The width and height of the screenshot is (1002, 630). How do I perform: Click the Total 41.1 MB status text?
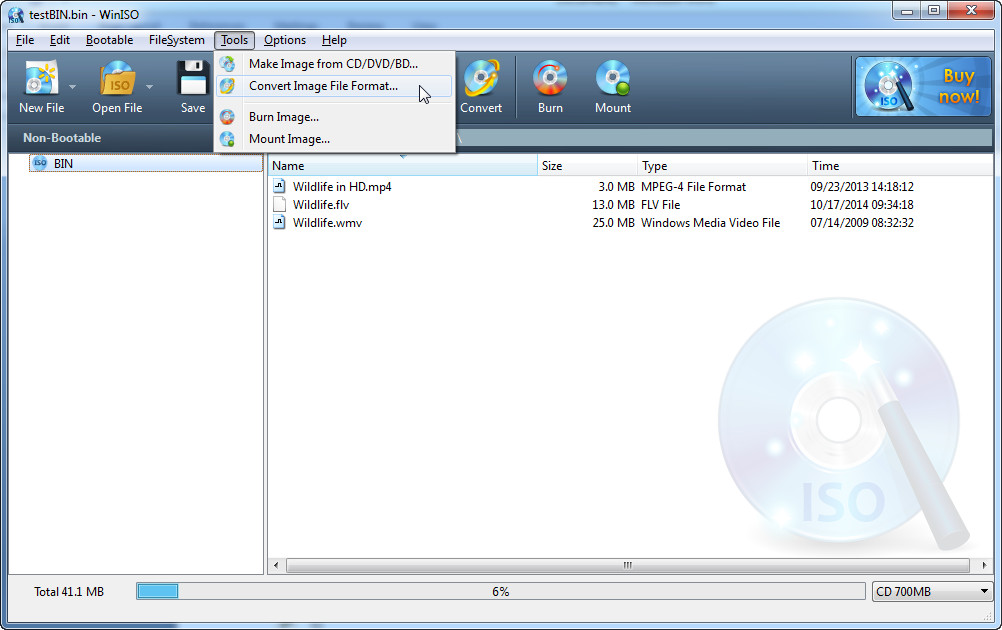click(69, 592)
